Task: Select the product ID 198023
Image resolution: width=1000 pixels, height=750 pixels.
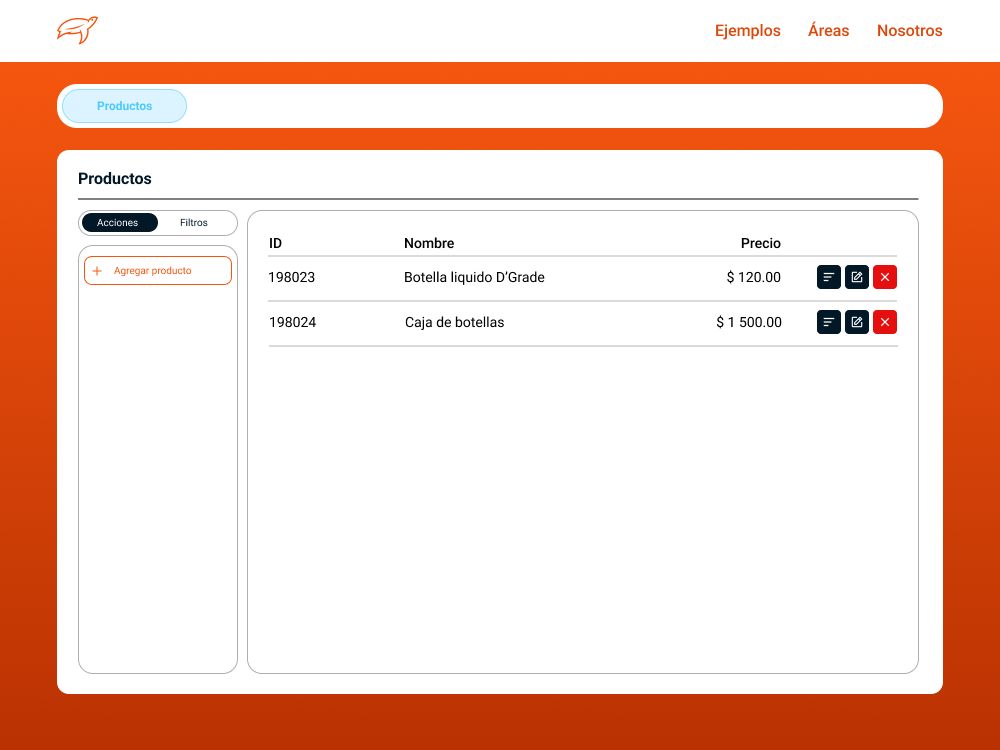Action: pos(291,277)
